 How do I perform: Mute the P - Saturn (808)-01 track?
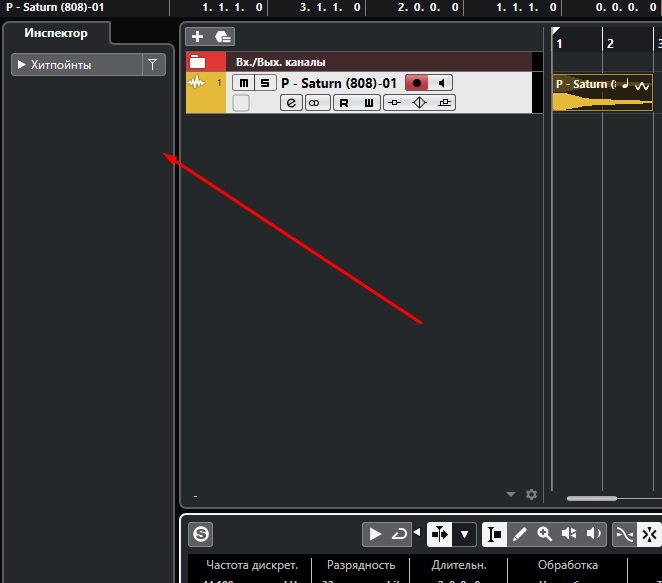click(x=244, y=83)
